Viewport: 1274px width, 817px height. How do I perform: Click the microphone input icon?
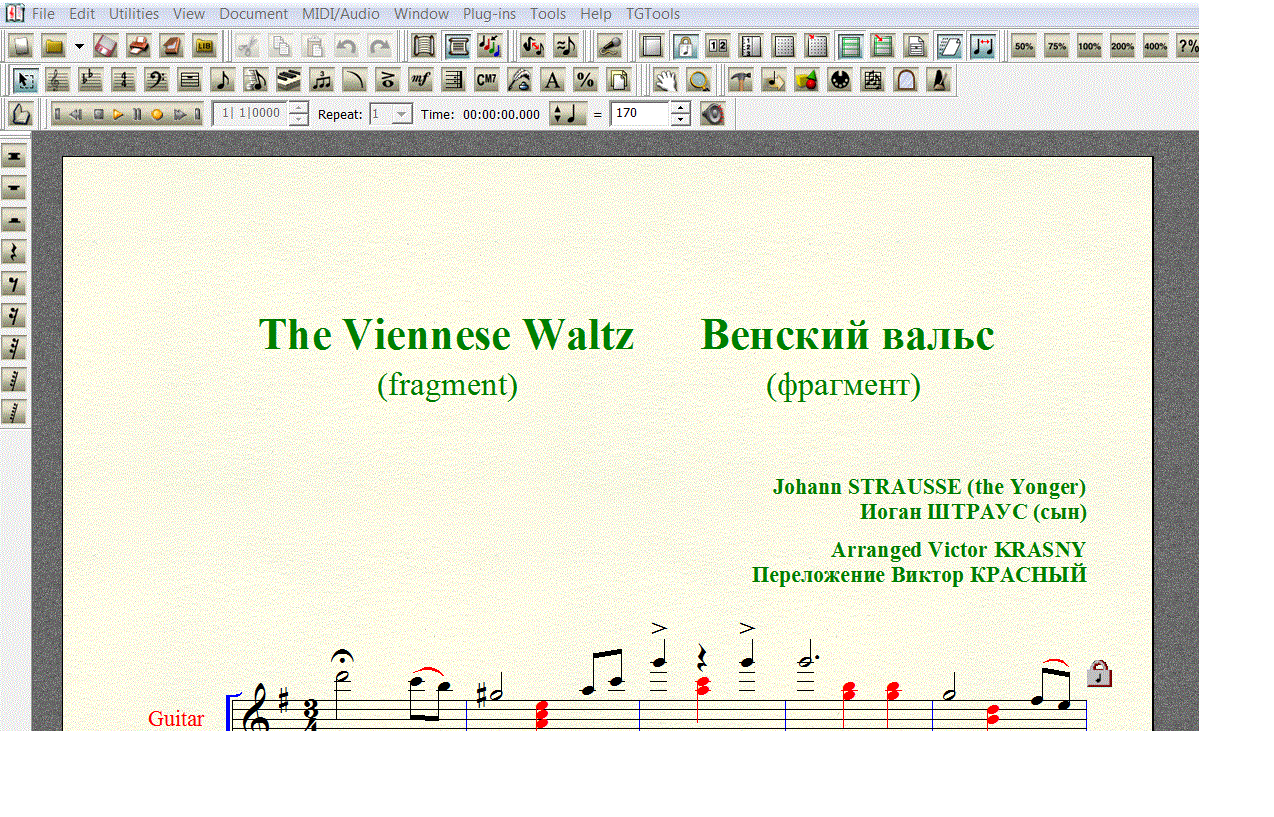610,46
